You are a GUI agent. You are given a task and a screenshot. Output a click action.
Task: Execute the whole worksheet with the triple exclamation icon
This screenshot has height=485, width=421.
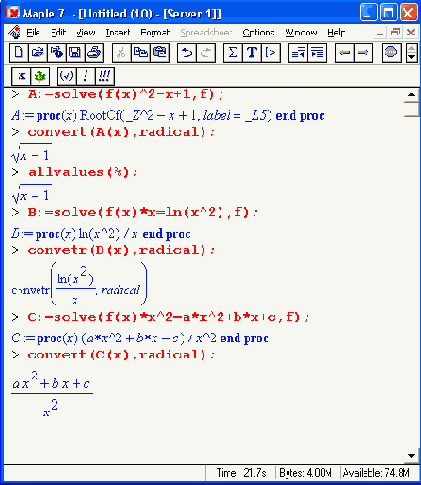(x=105, y=76)
